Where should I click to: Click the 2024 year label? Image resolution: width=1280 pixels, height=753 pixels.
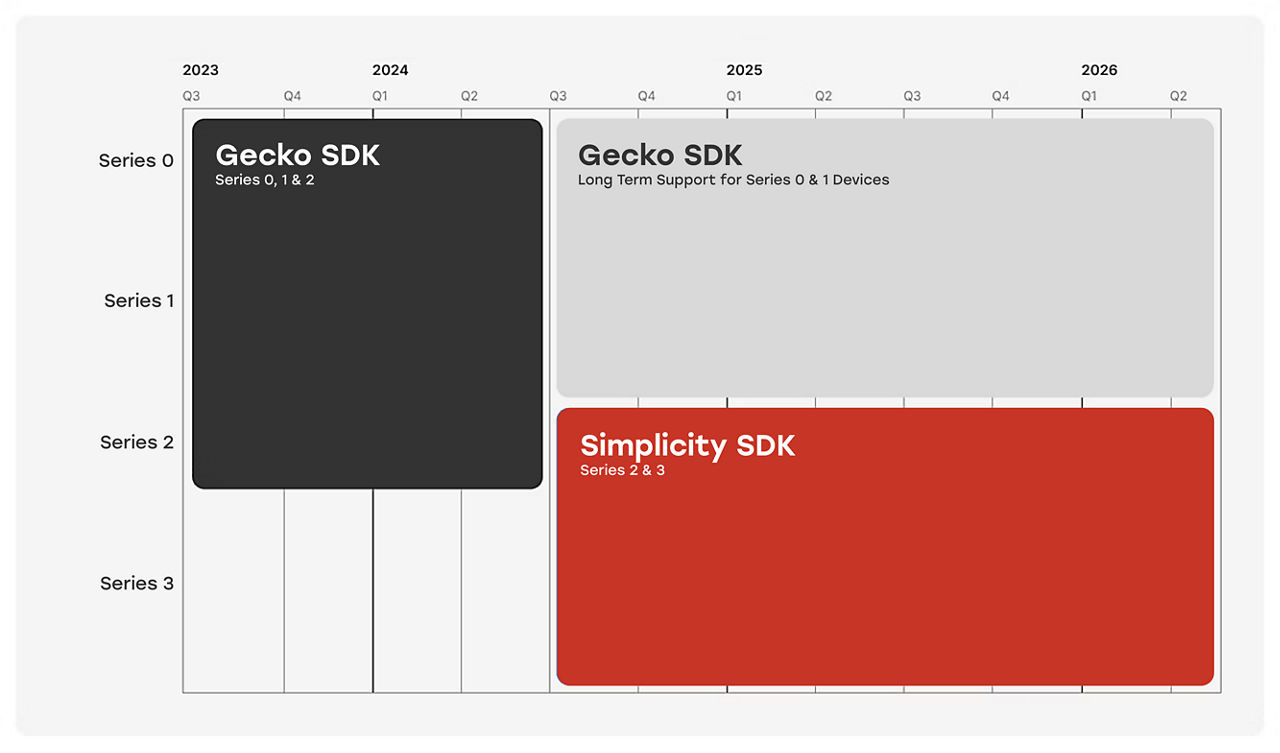tap(390, 70)
